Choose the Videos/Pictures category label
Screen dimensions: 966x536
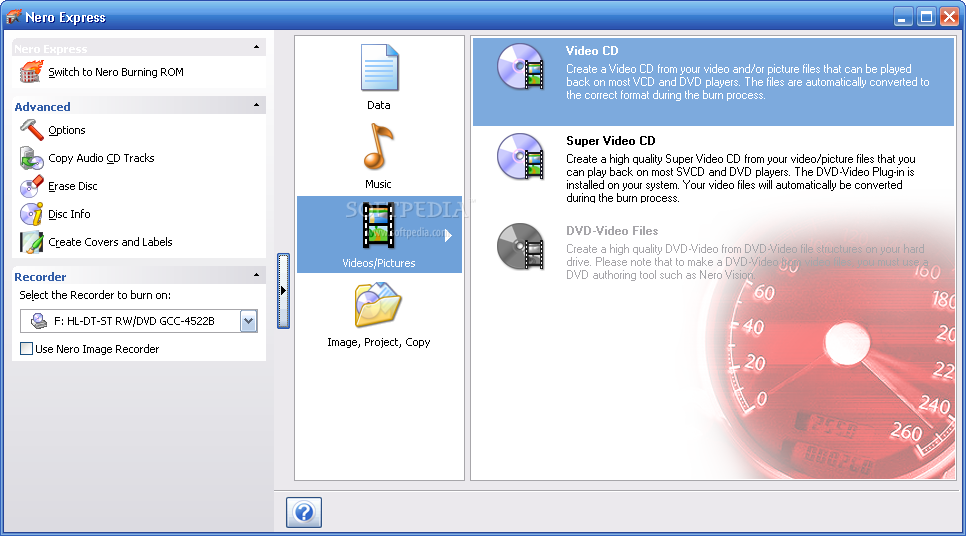(x=379, y=263)
